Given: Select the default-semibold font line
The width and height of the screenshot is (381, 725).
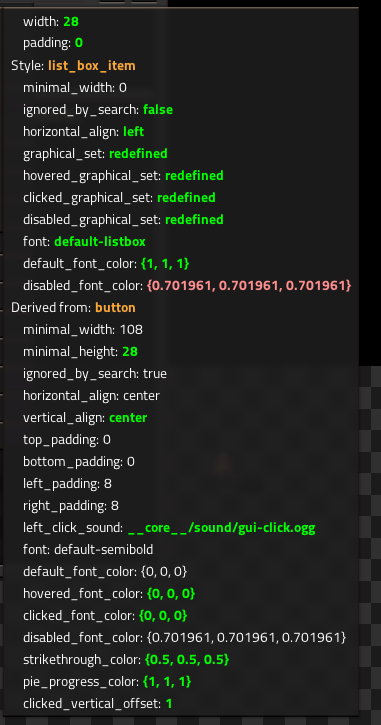Looking at the screenshot, I should coord(88,550).
